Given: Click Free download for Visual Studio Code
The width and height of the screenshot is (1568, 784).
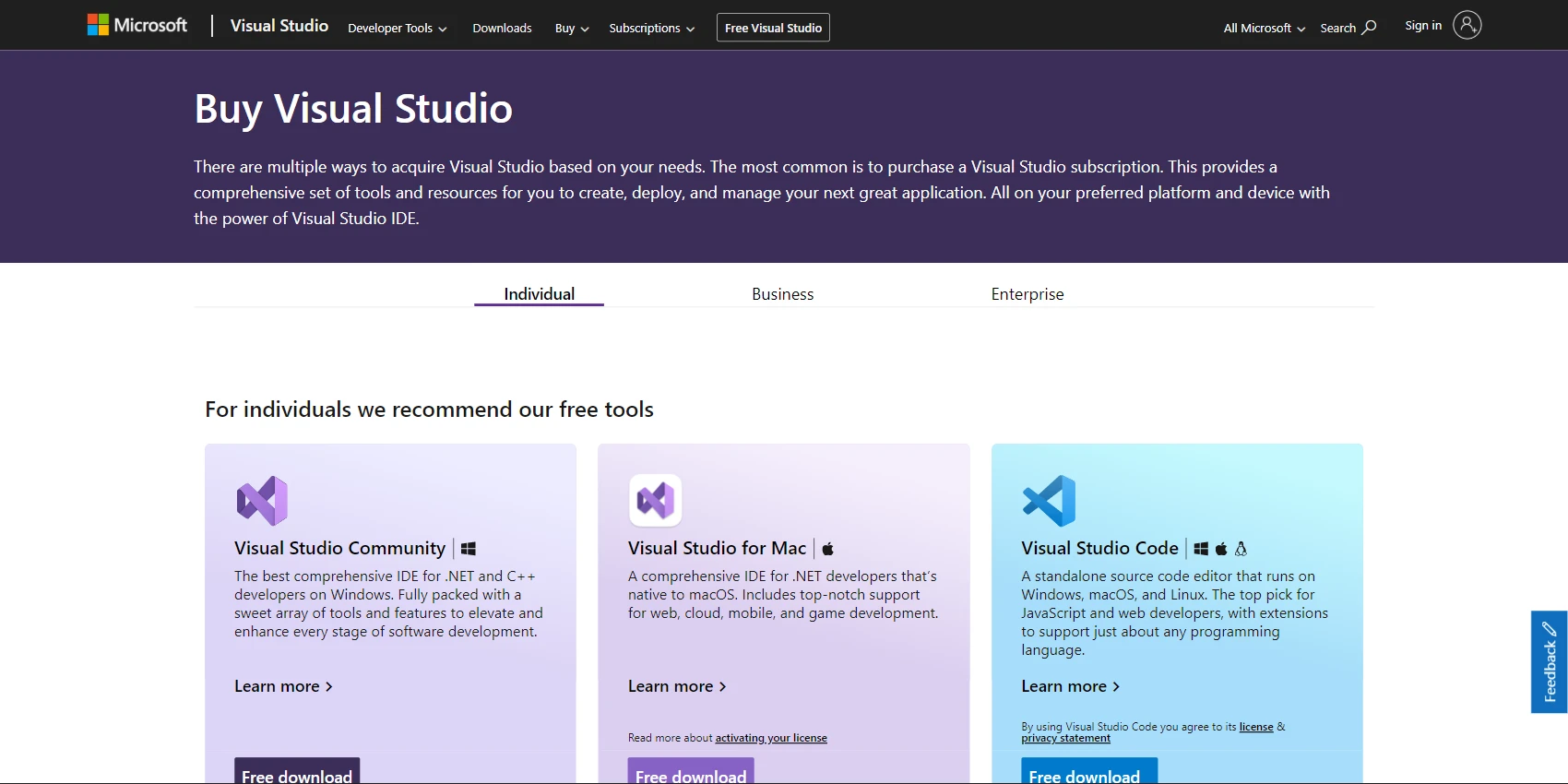Looking at the screenshot, I should point(1089,773).
